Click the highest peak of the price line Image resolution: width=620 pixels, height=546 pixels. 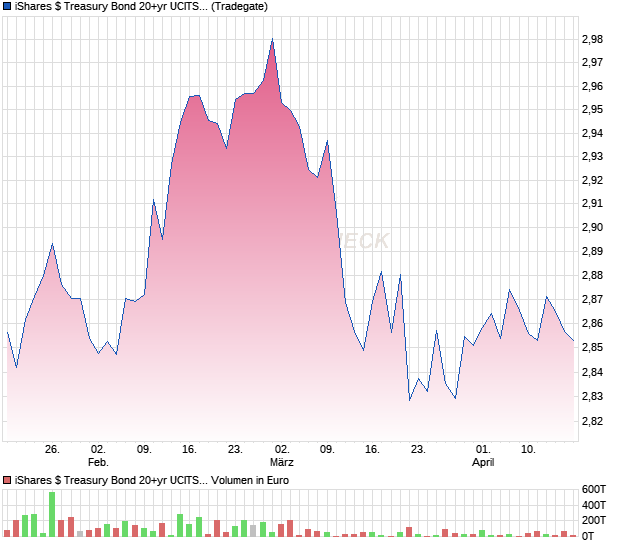coord(272,40)
